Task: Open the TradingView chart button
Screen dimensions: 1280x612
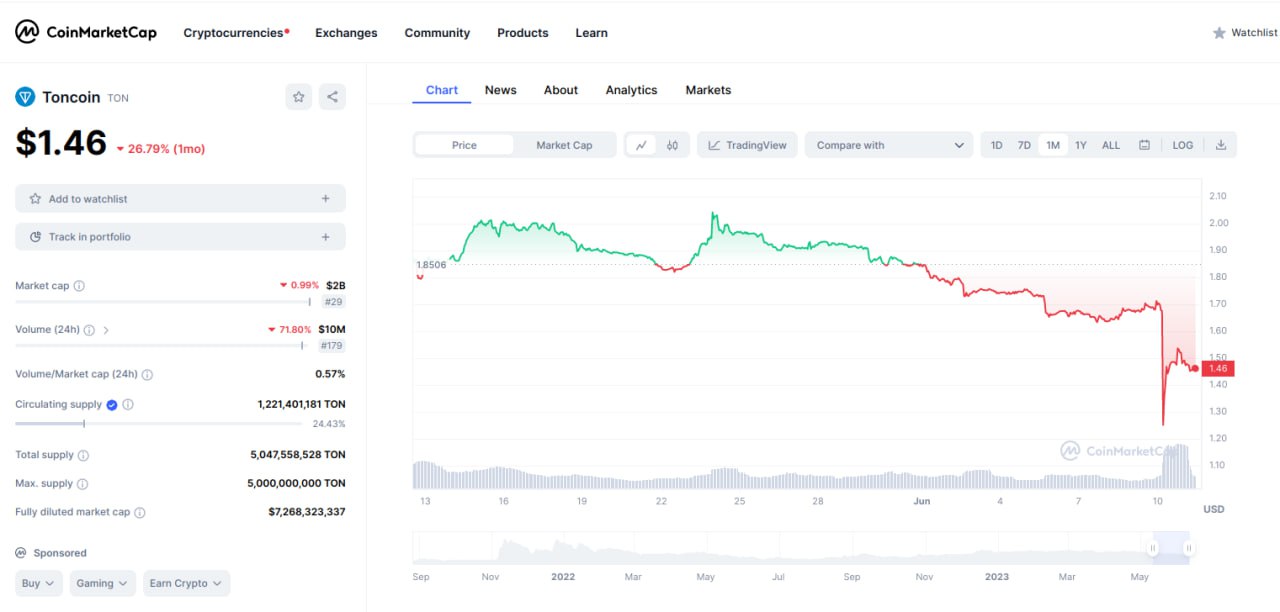Action: click(748, 145)
